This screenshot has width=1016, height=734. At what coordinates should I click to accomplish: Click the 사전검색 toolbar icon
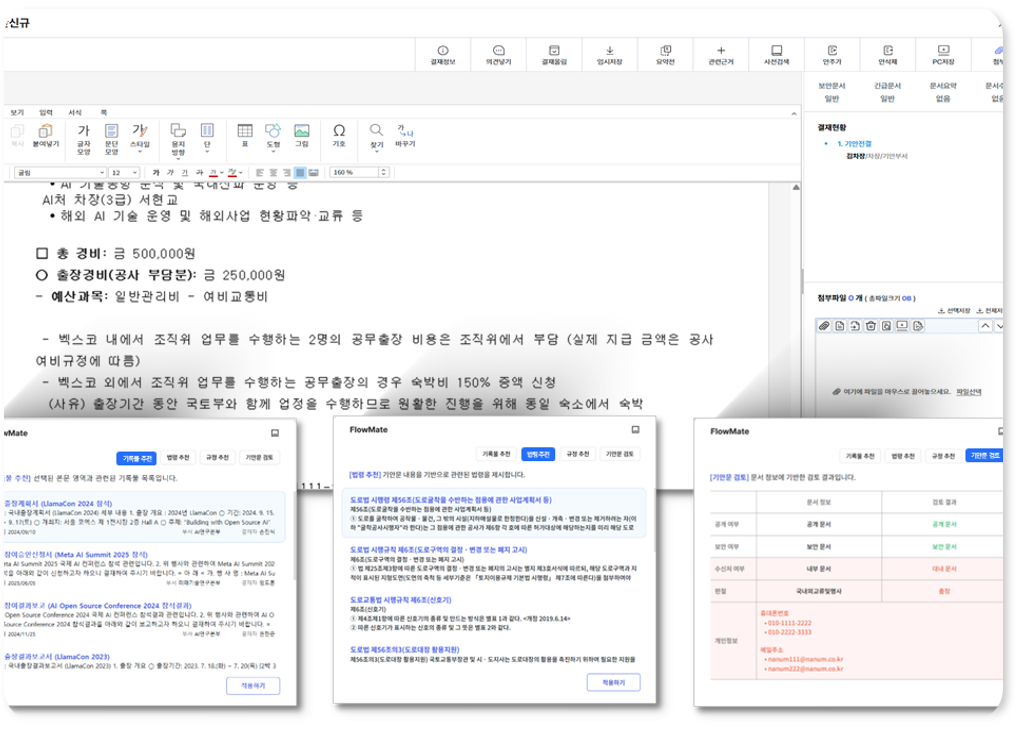(x=776, y=54)
